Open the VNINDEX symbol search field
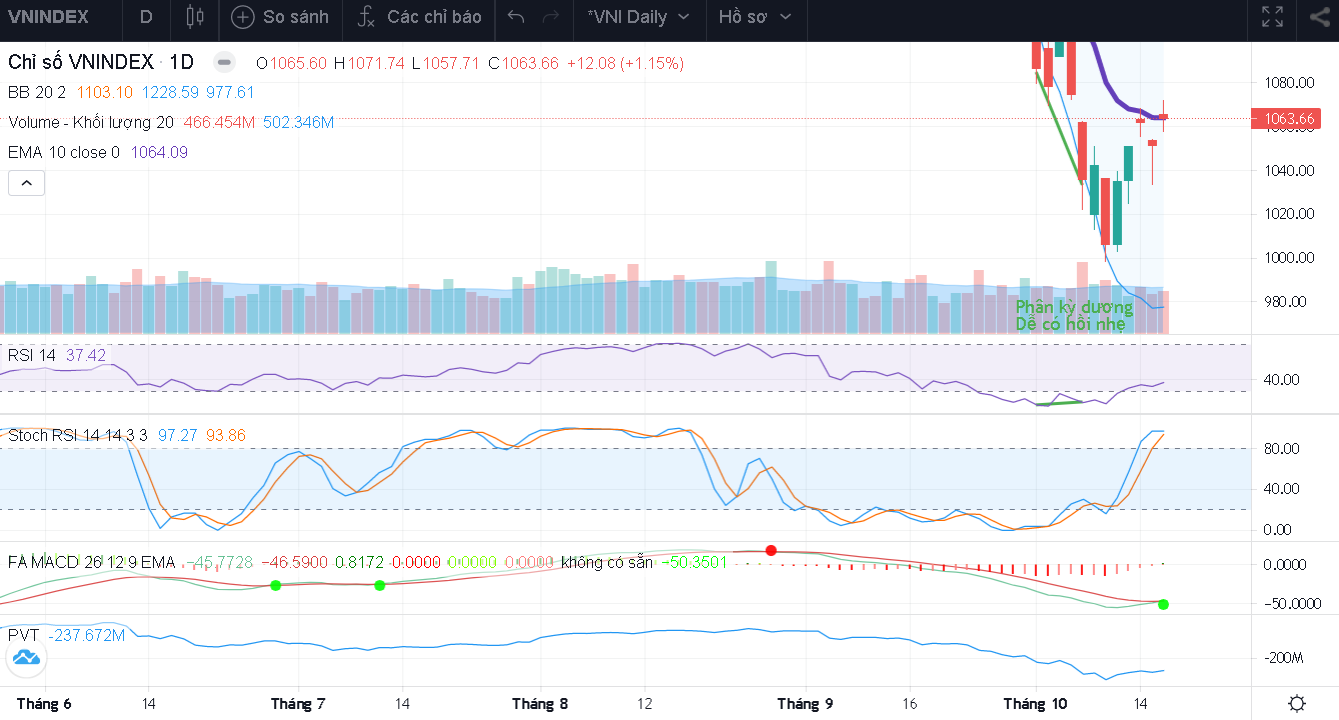Viewport: 1339px width, 720px height. (x=48, y=17)
